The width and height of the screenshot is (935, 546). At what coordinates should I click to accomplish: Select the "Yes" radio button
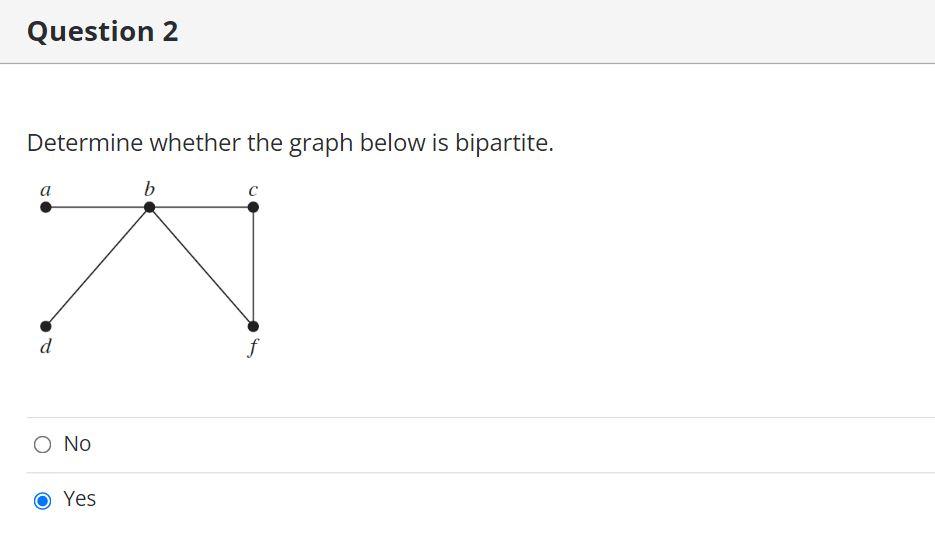pos(42,501)
